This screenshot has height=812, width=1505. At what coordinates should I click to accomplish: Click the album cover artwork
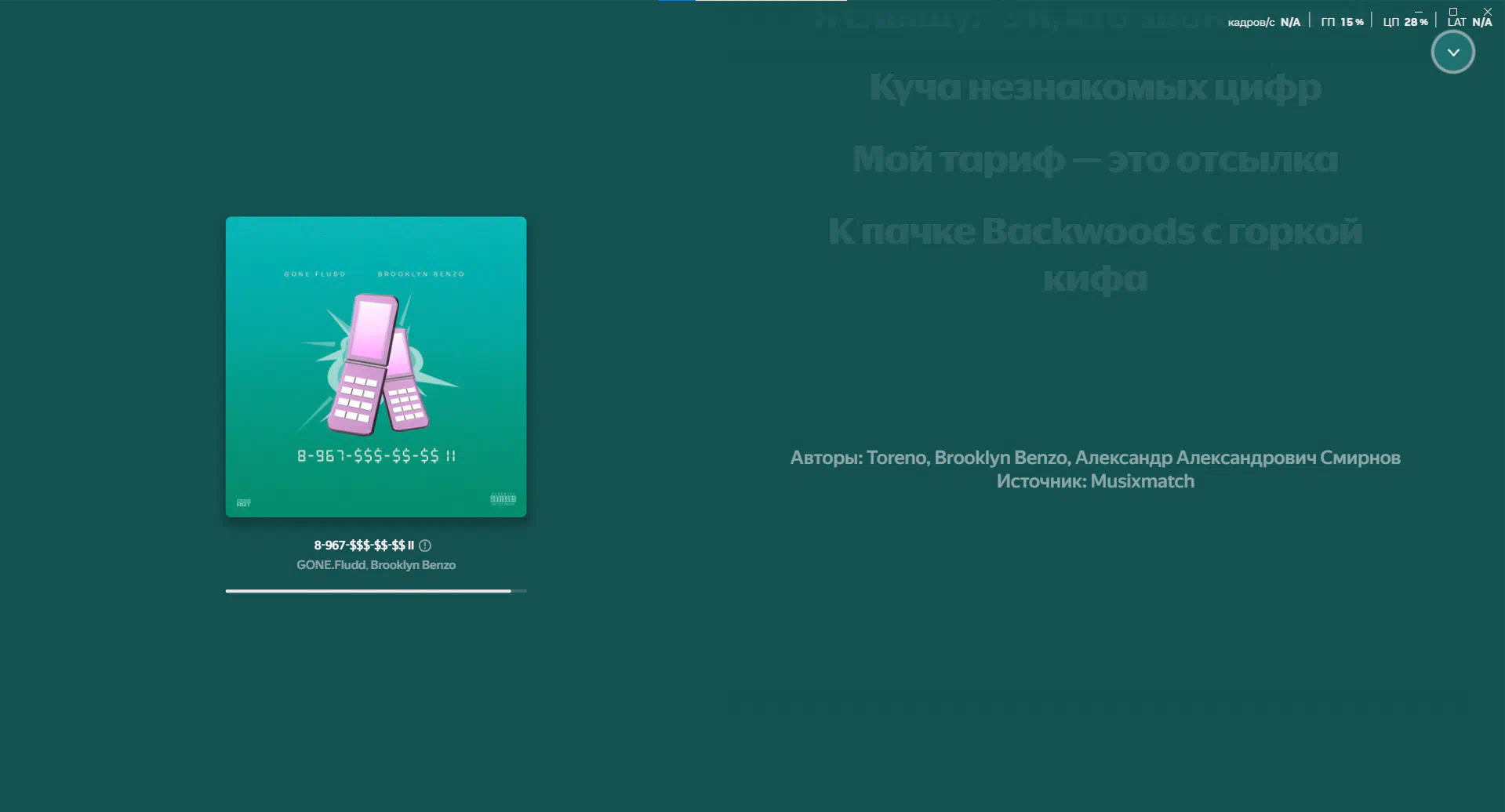[x=376, y=367]
